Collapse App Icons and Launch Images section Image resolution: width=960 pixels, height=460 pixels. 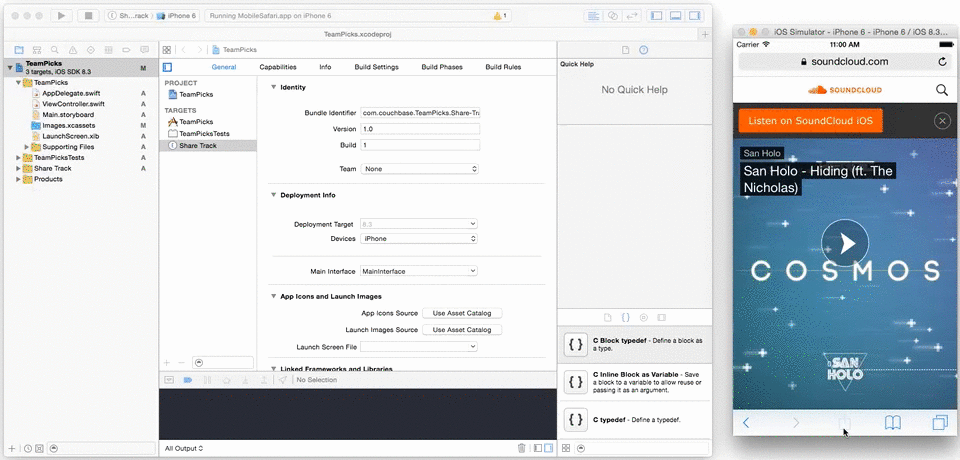pos(273,296)
